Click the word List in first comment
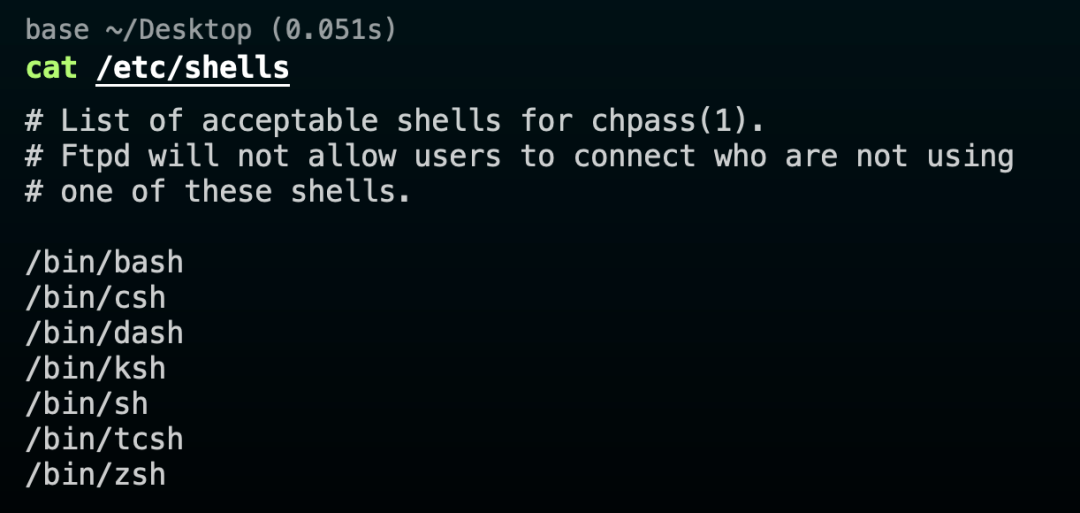Screen dimensions: 1080x513 96,121
